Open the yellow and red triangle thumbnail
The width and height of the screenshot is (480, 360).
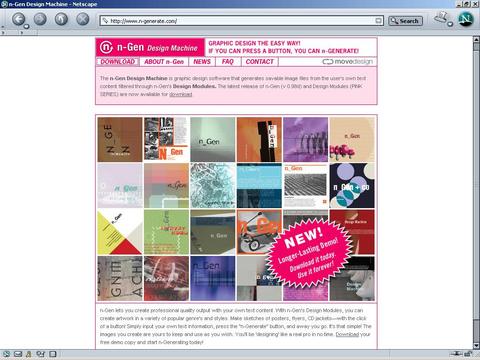[x=120, y=232]
